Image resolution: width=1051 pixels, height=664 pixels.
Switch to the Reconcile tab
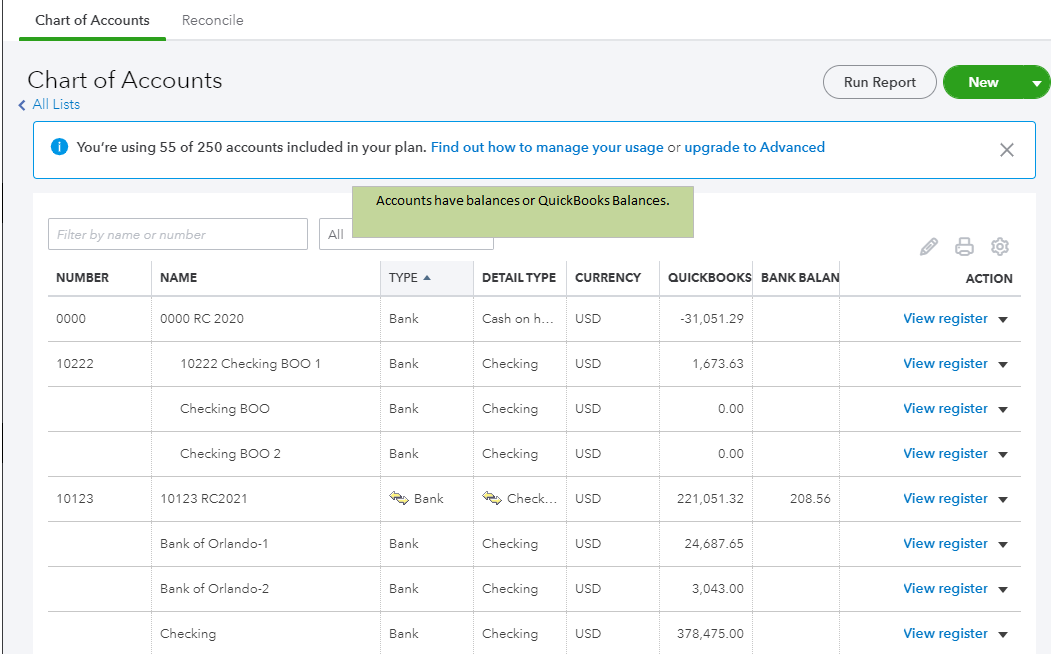tap(212, 20)
